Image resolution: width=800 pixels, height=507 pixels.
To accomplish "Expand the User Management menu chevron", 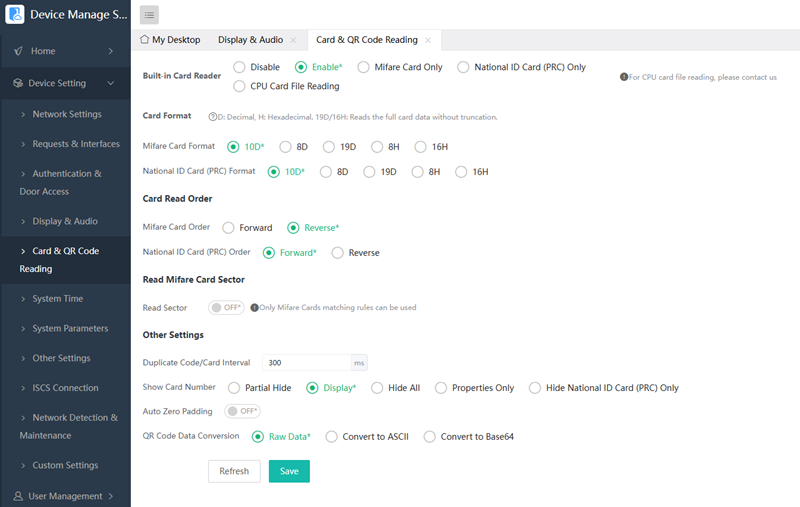I will coord(111,496).
